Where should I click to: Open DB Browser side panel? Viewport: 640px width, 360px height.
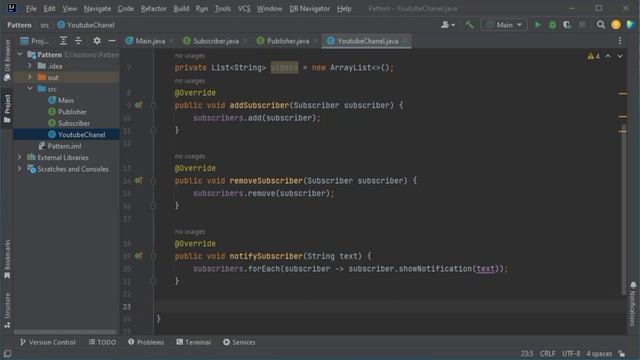tap(7, 60)
